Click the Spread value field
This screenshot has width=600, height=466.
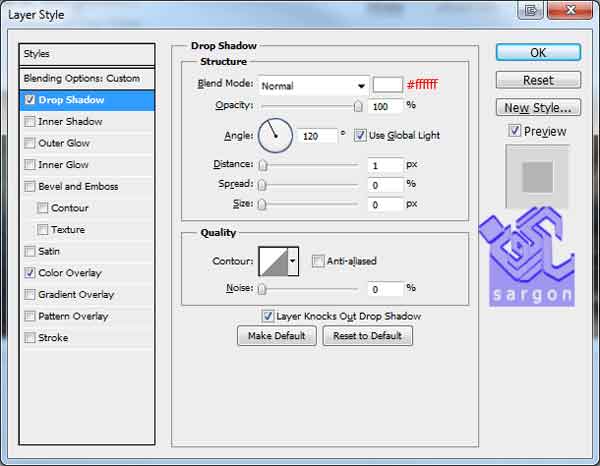385,185
